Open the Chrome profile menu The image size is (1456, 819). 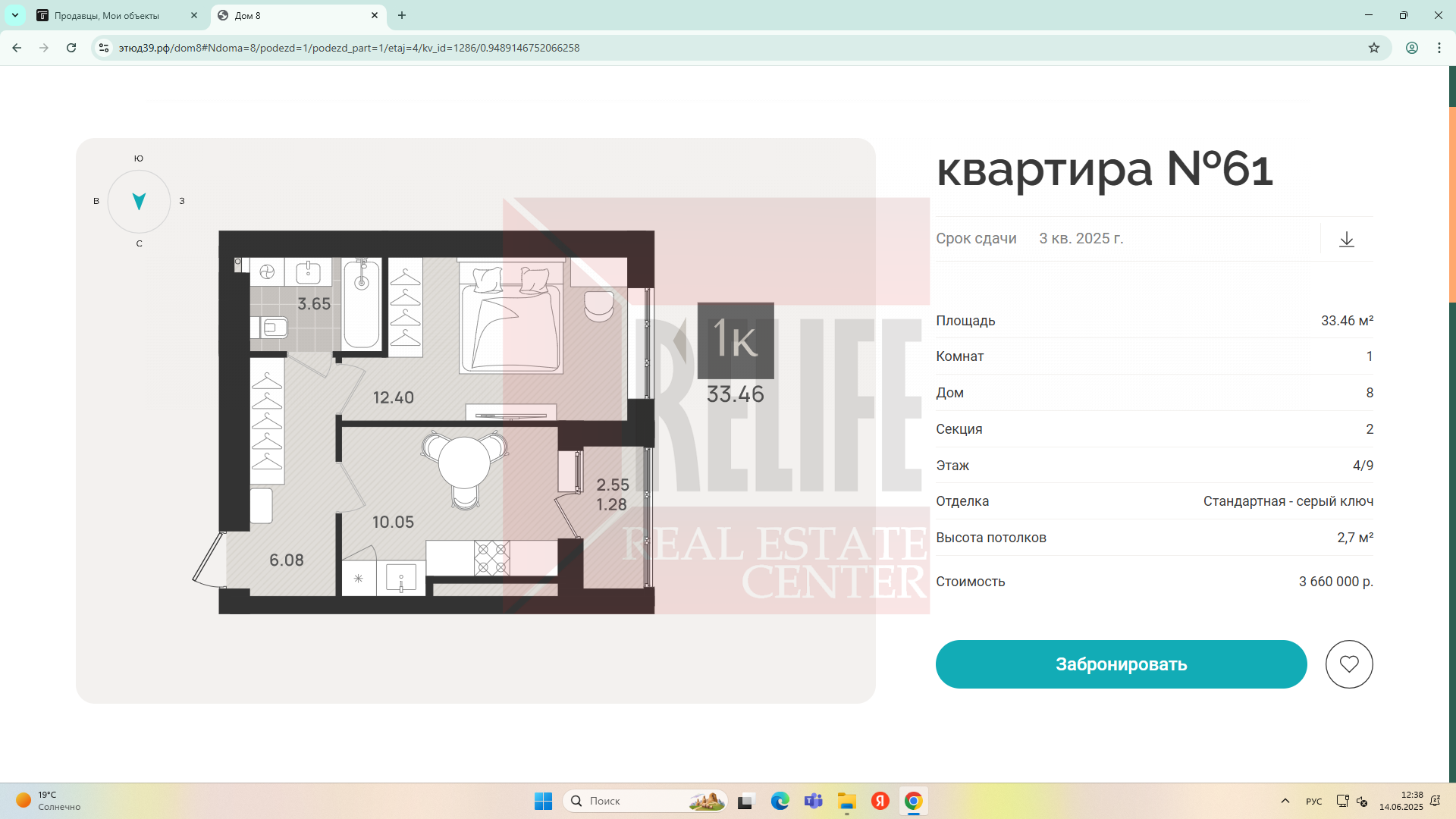click(1412, 48)
